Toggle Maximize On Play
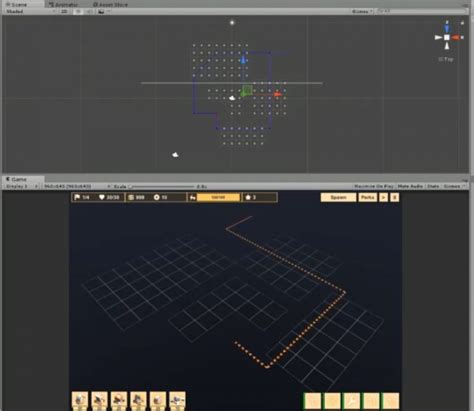 tap(374, 186)
